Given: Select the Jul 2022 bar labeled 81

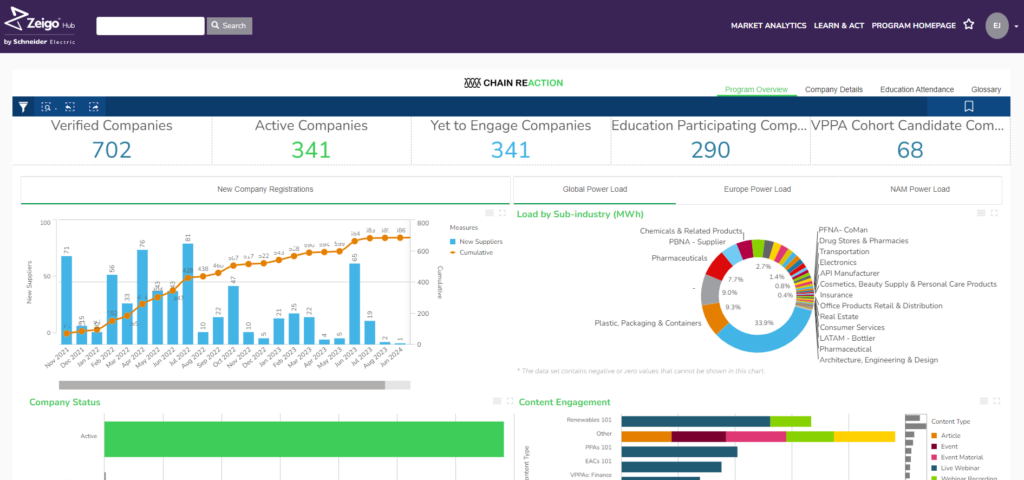Looking at the screenshot, I should pos(187,294).
